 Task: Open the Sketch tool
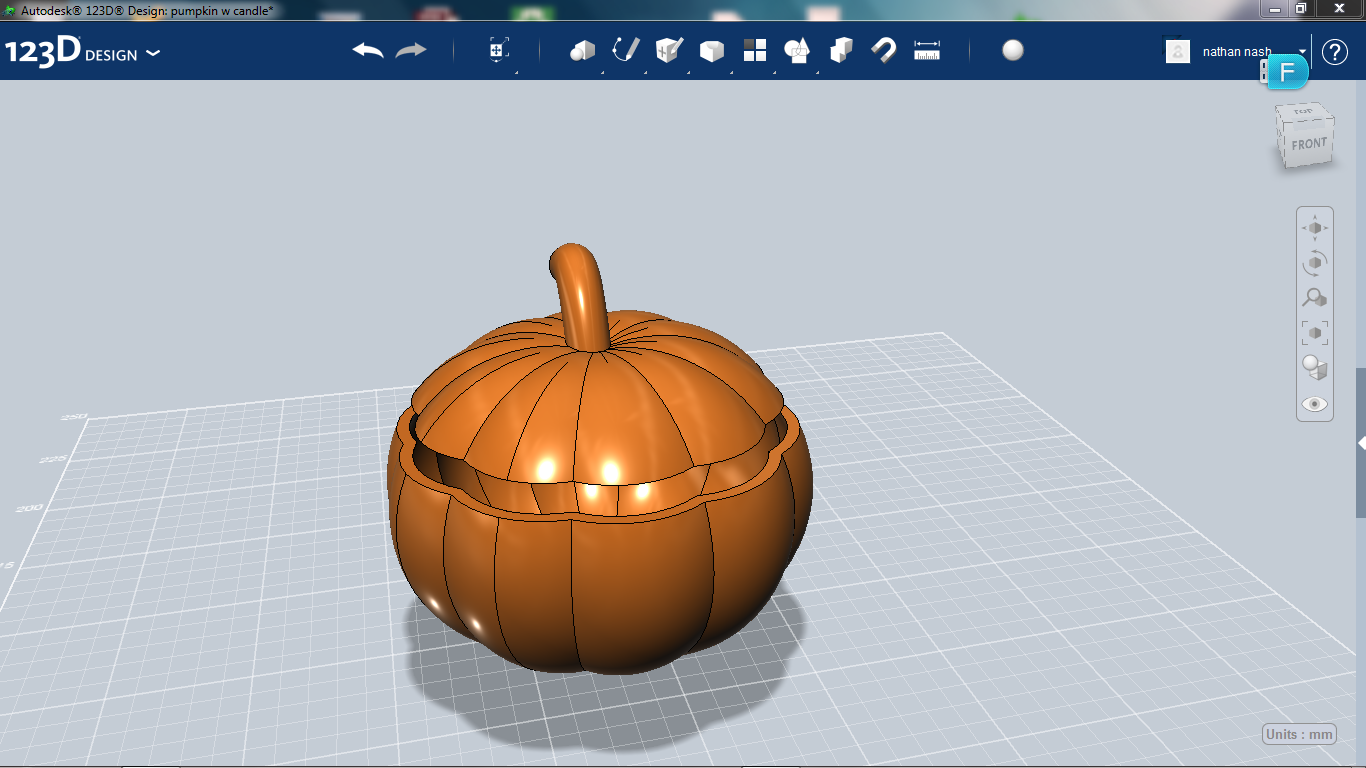[x=625, y=50]
